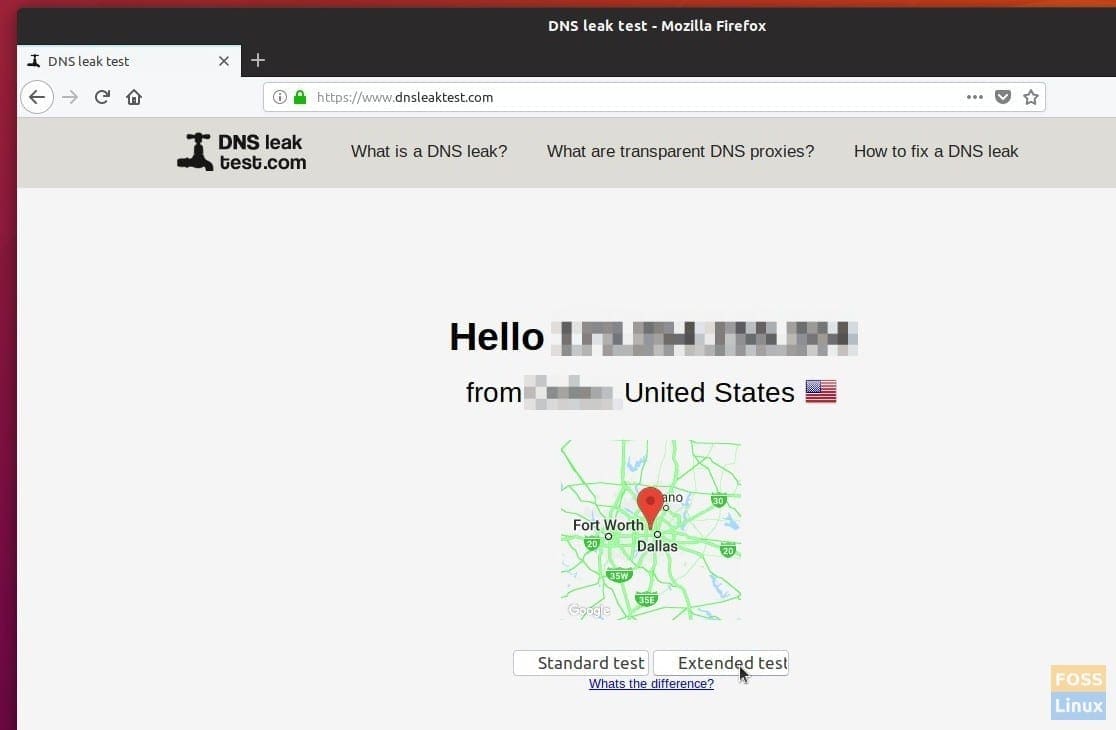1116x730 pixels.
Task: Follow the "Whats the difference?" link
Action: point(651,684)
